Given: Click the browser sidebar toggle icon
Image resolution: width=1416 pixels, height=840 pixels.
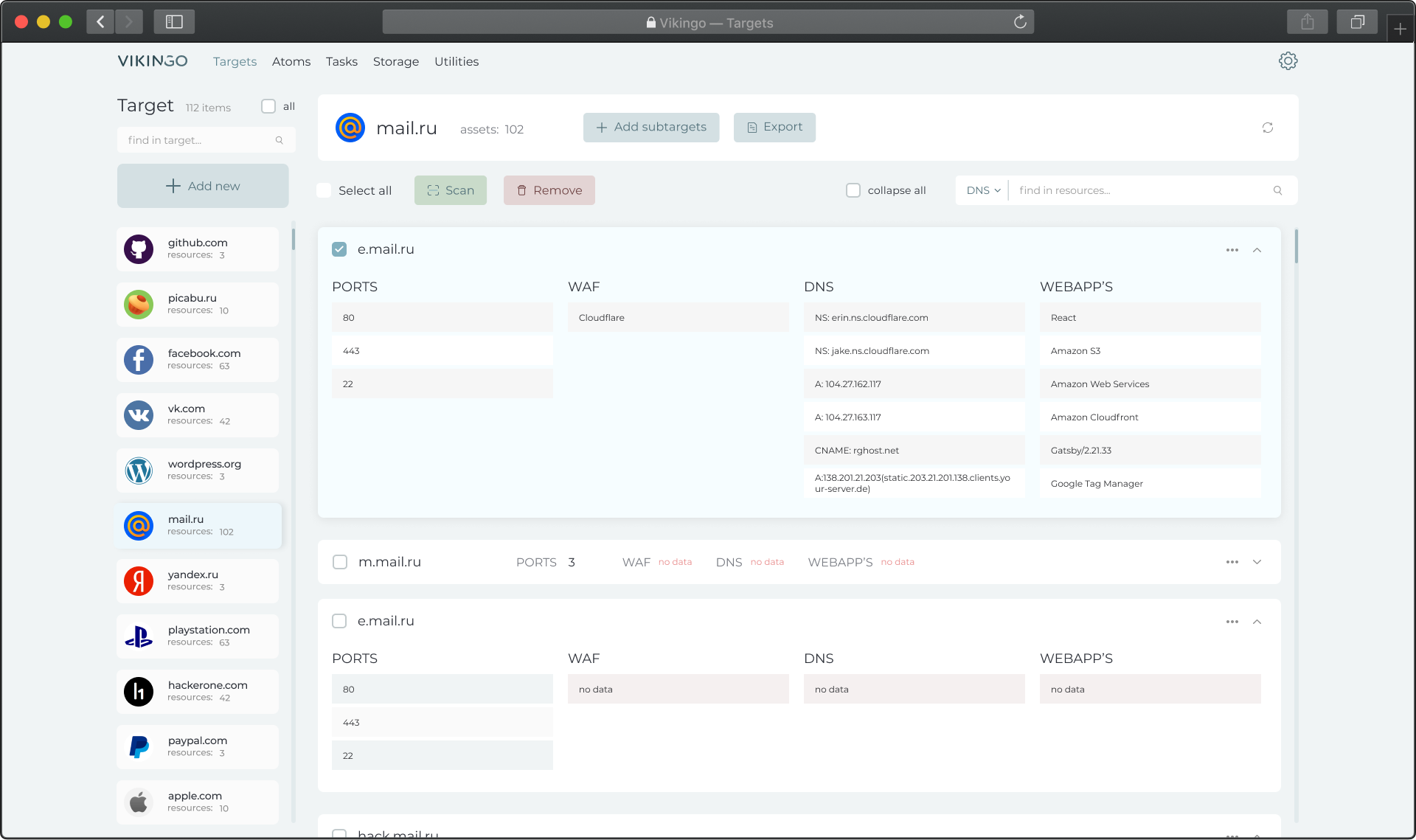Looking at the screenshot, I should (x=174, y=22).
